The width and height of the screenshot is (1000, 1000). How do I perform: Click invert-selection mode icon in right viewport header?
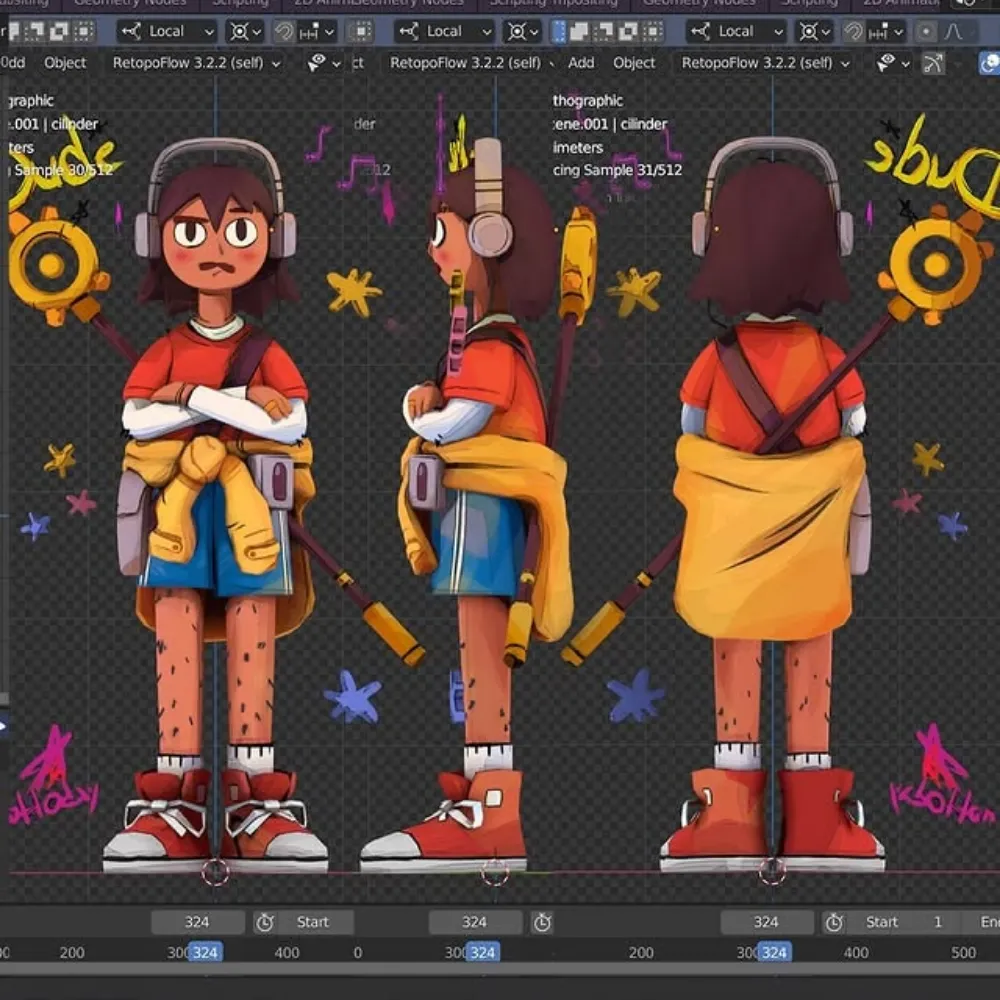tap(629, 31)
